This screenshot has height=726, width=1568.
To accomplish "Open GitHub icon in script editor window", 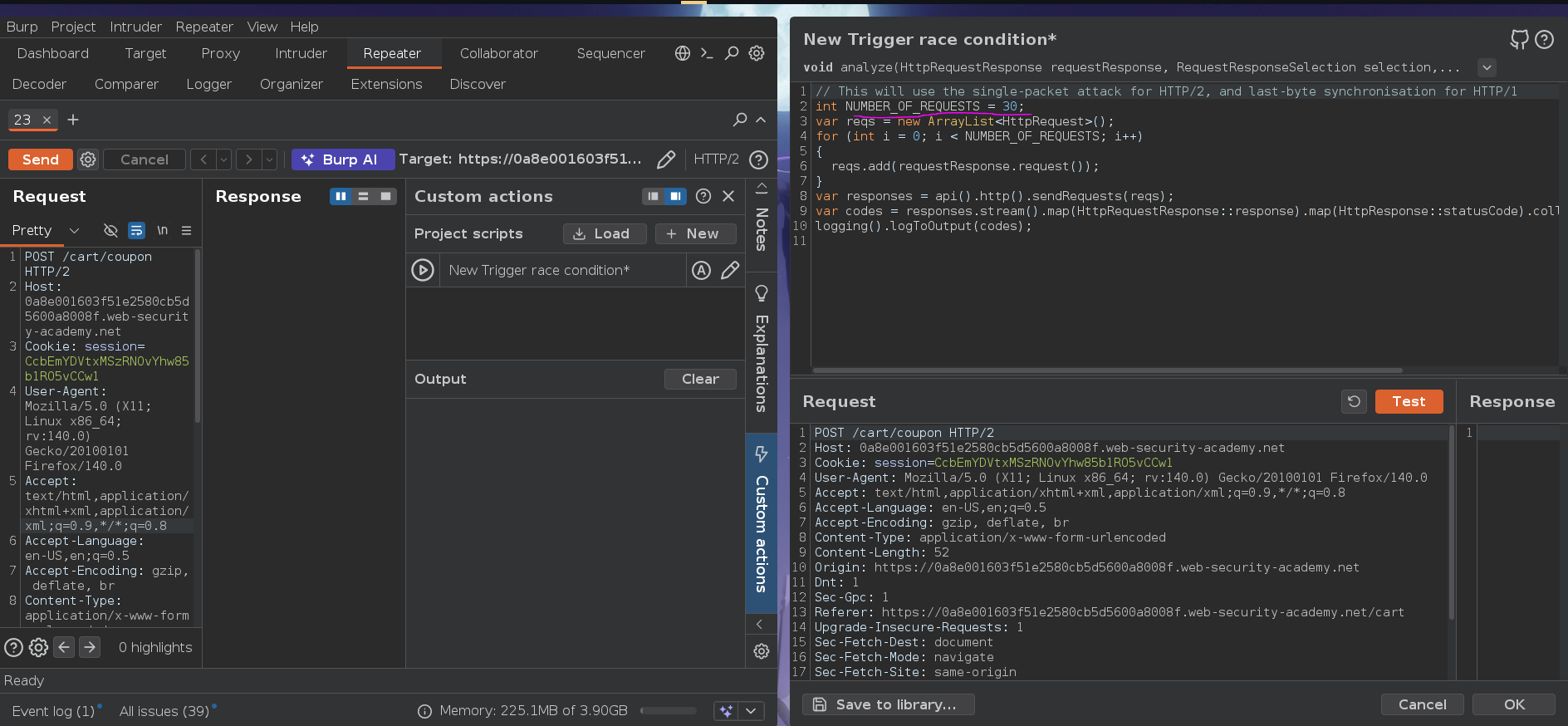I will 1519,39.
